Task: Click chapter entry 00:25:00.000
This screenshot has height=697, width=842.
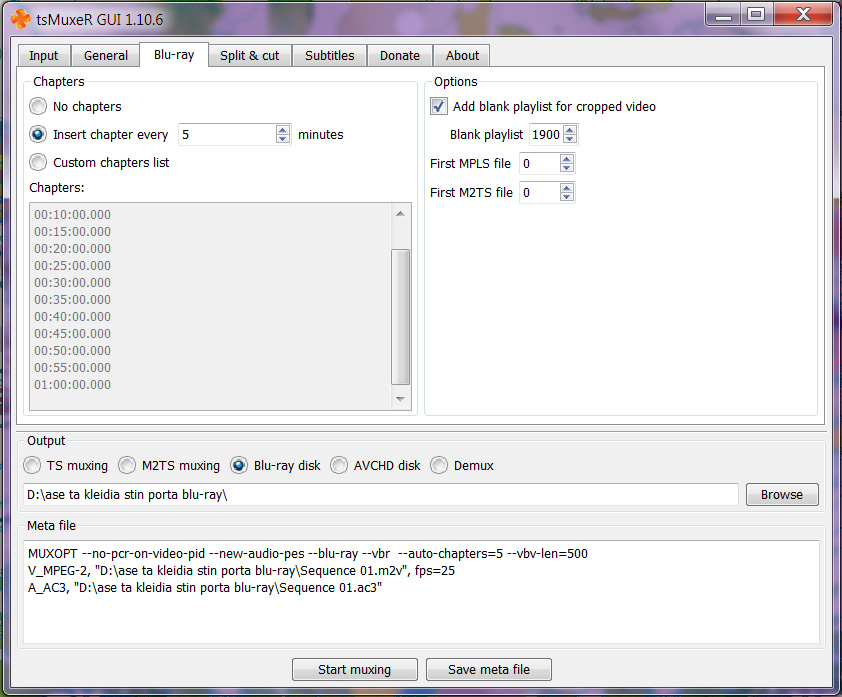Action: (x=72, y=265)
